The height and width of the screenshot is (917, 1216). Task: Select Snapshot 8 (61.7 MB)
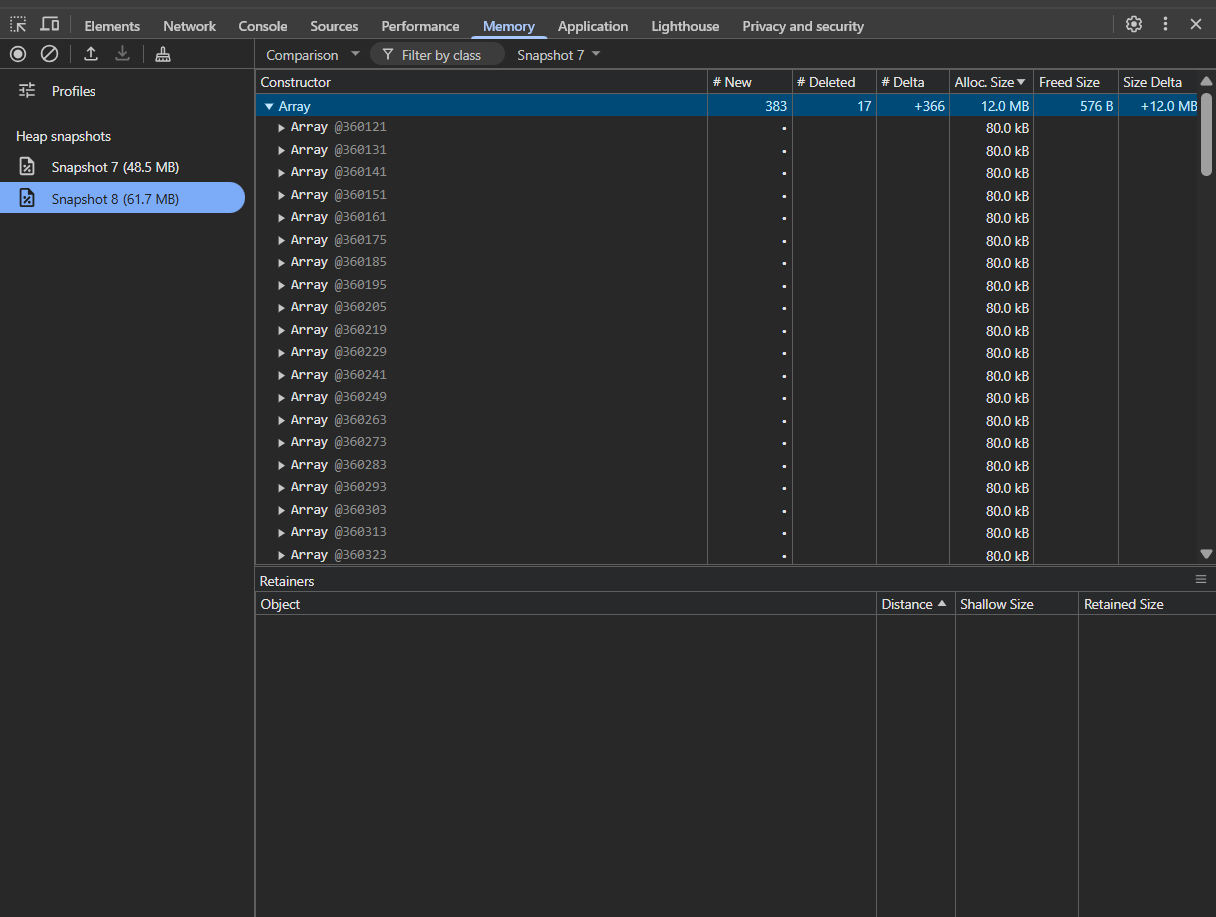(x=122, y=199)
